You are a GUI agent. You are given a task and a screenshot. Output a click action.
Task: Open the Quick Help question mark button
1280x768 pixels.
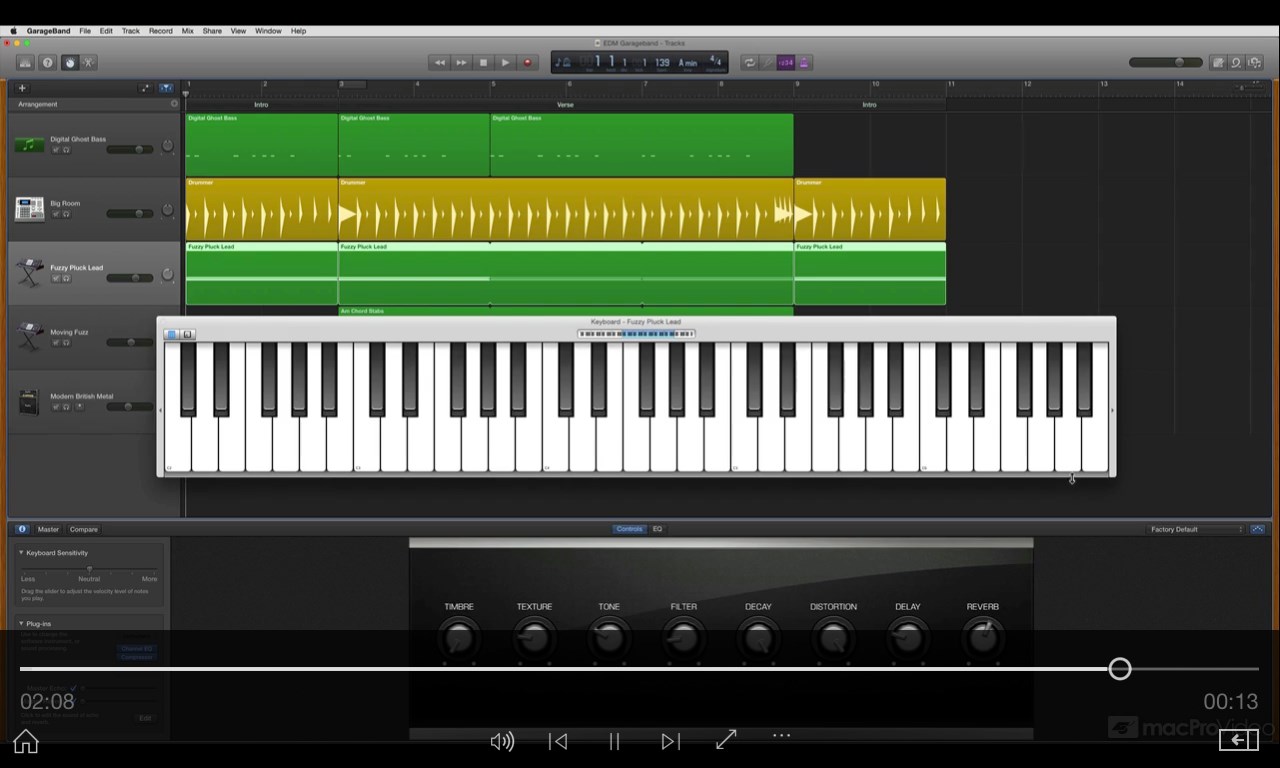tap(47, 63)
